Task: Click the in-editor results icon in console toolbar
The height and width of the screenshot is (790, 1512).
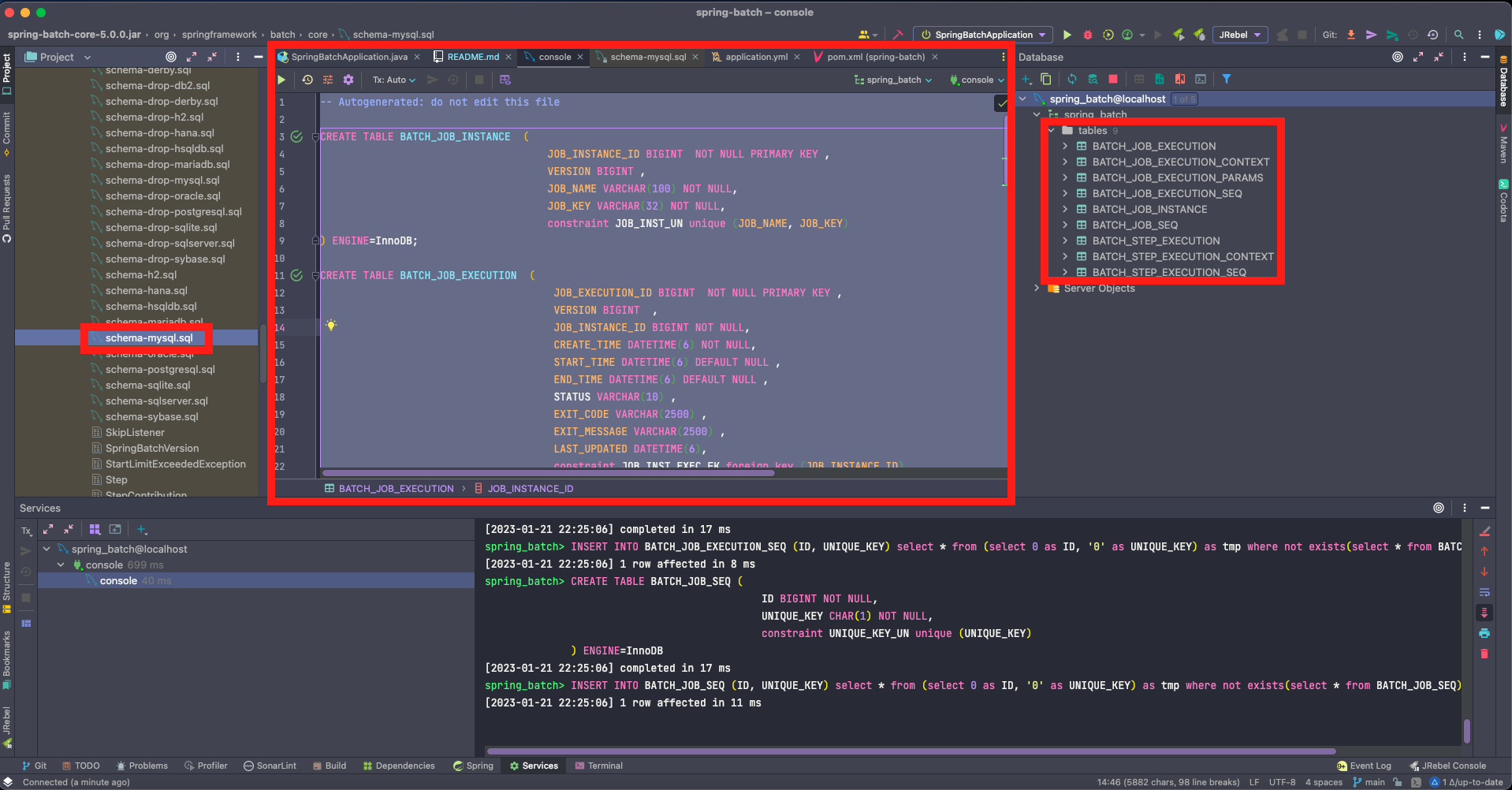Action: point(505,80)
